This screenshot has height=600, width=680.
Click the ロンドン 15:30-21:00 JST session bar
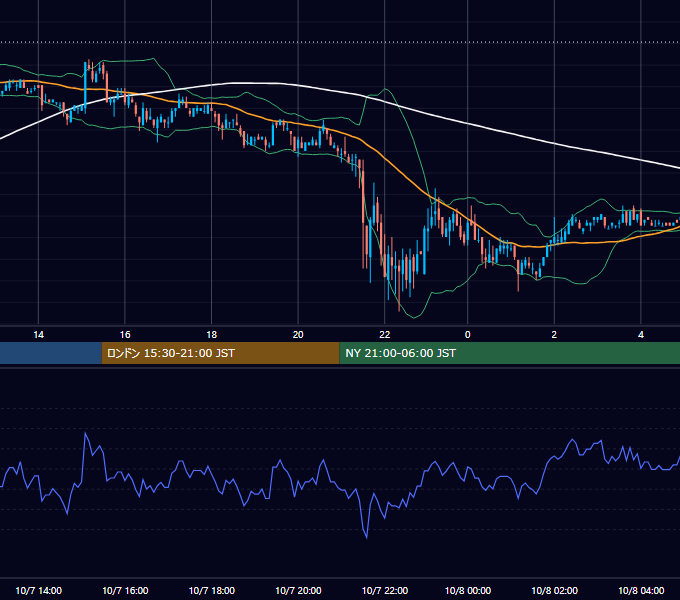coord(220,353)
